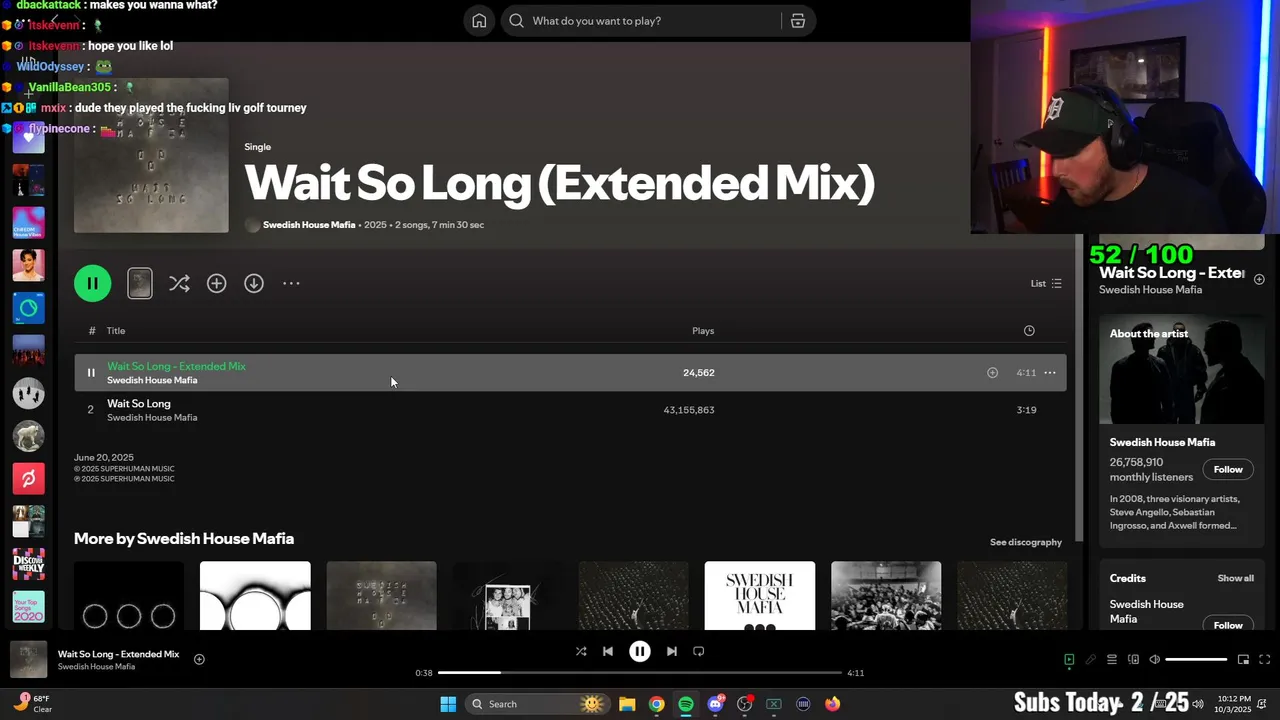Skip to the next track
The image size is (1280, 720).
click(x=672, y=651)
